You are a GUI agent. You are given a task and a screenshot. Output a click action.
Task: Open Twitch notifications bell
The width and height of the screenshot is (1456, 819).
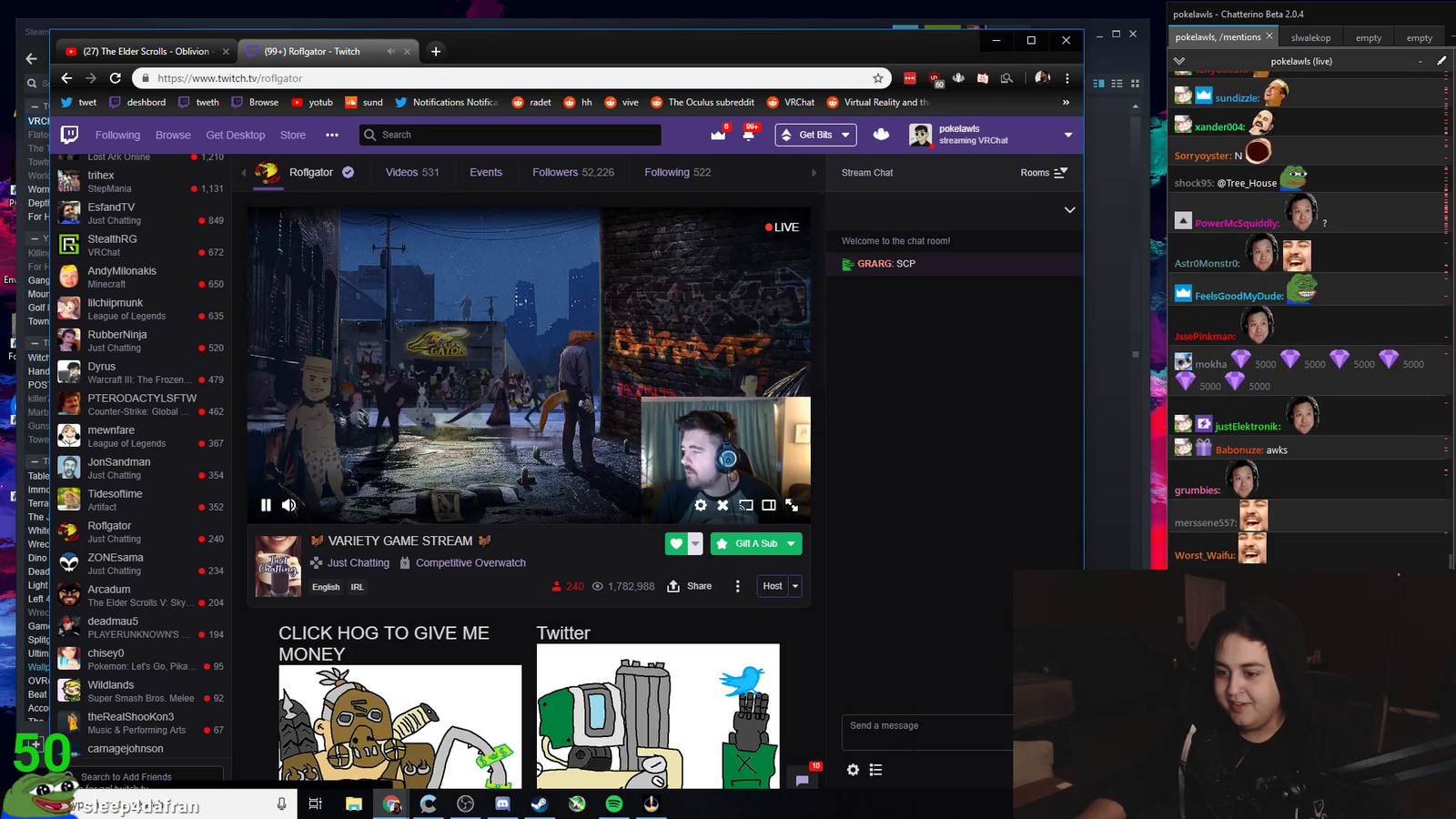tap(748, 135)
